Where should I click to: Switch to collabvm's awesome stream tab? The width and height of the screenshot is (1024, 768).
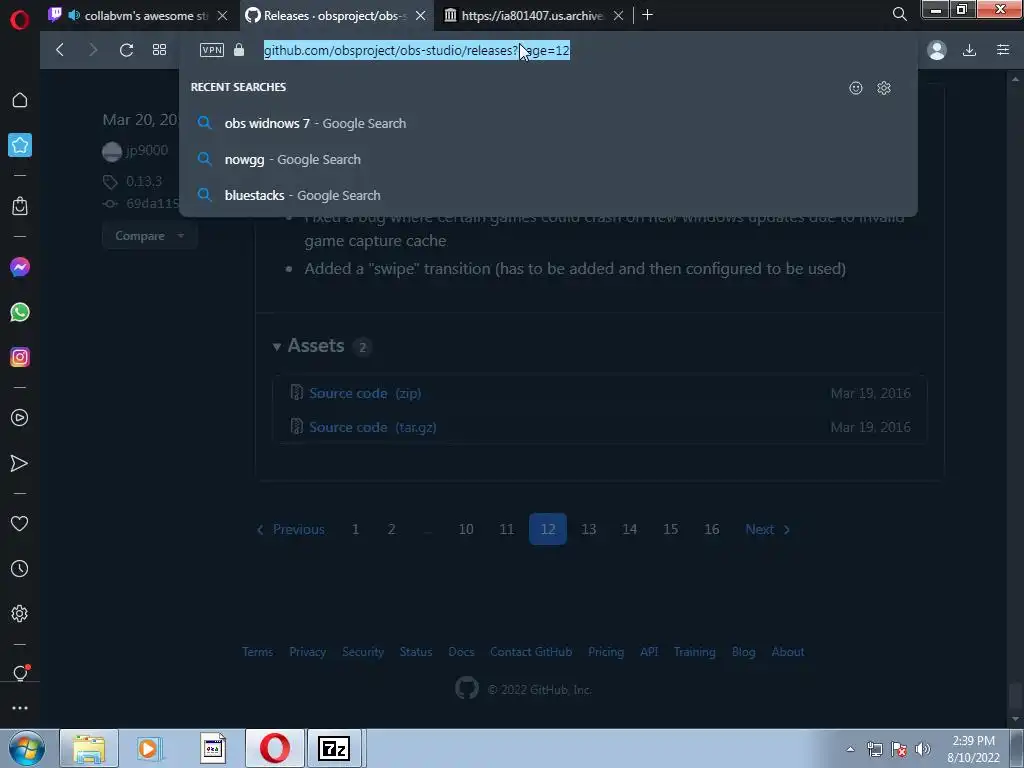tap(138, 15)
